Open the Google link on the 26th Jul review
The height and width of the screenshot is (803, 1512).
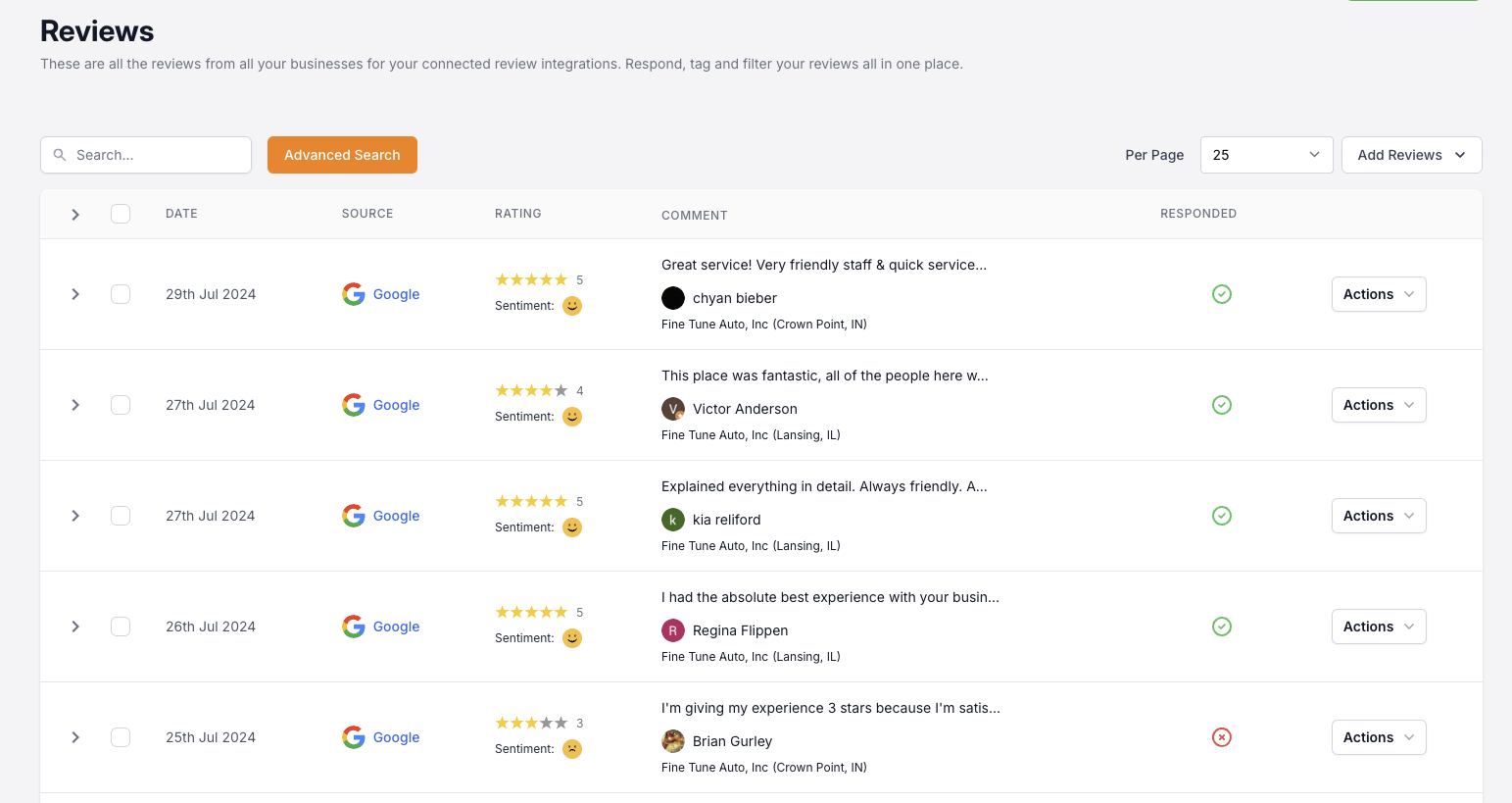click(396, 627)
